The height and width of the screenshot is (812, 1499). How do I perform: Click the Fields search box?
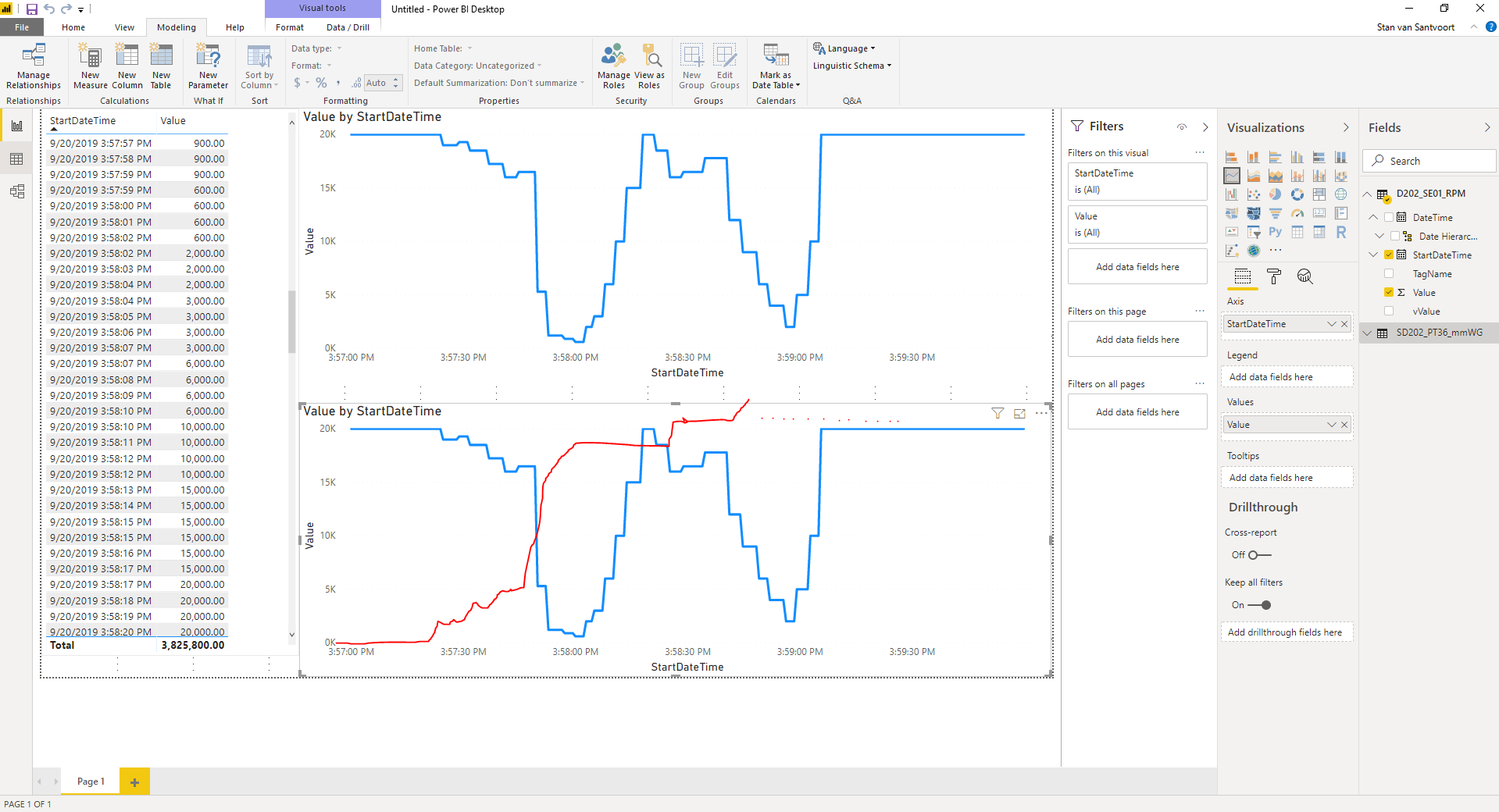coord(1429,161)
